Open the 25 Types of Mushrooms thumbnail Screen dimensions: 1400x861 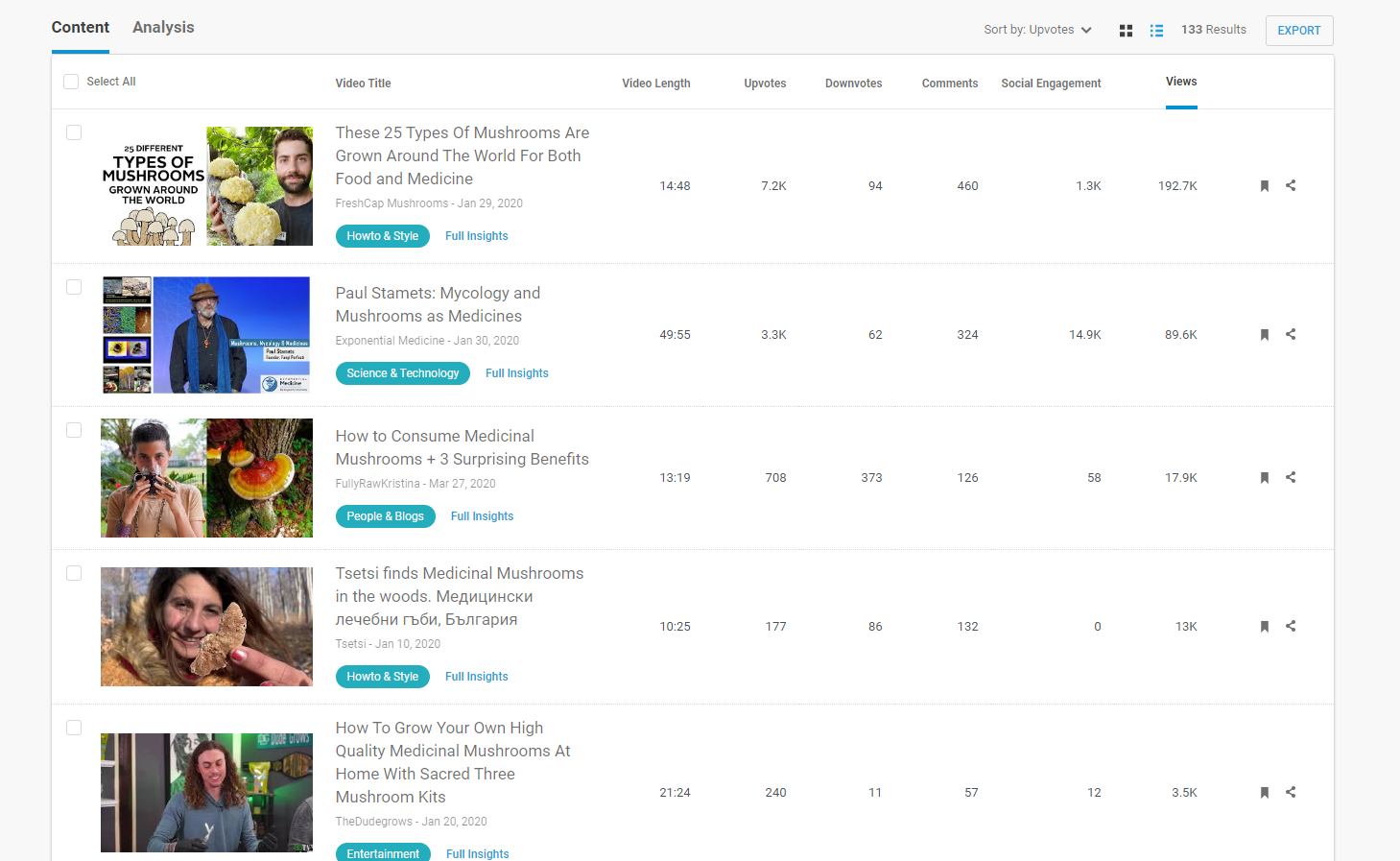(x=206, y=186)
